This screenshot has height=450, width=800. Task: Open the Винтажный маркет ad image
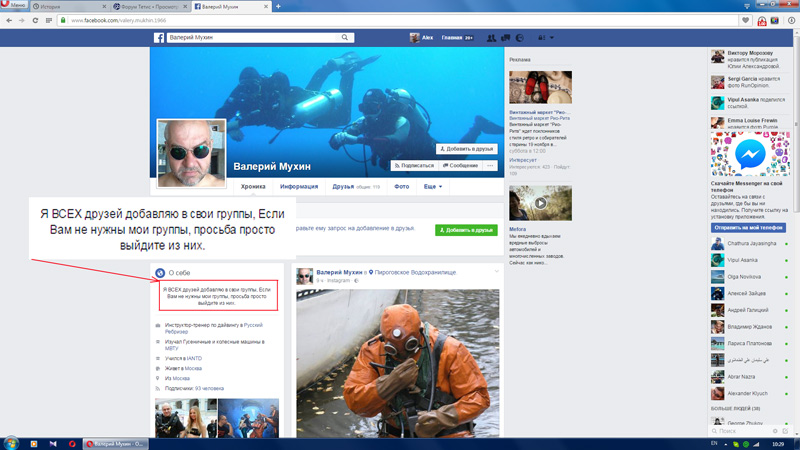pyautogui.click(x=540, y=87)
